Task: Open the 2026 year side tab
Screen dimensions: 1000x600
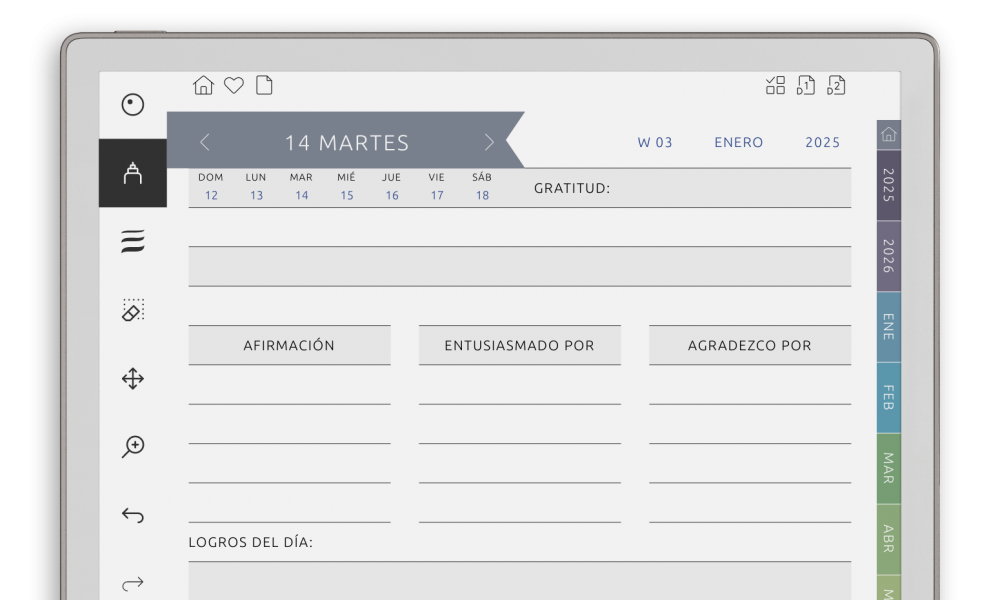Action: [888, 256]
